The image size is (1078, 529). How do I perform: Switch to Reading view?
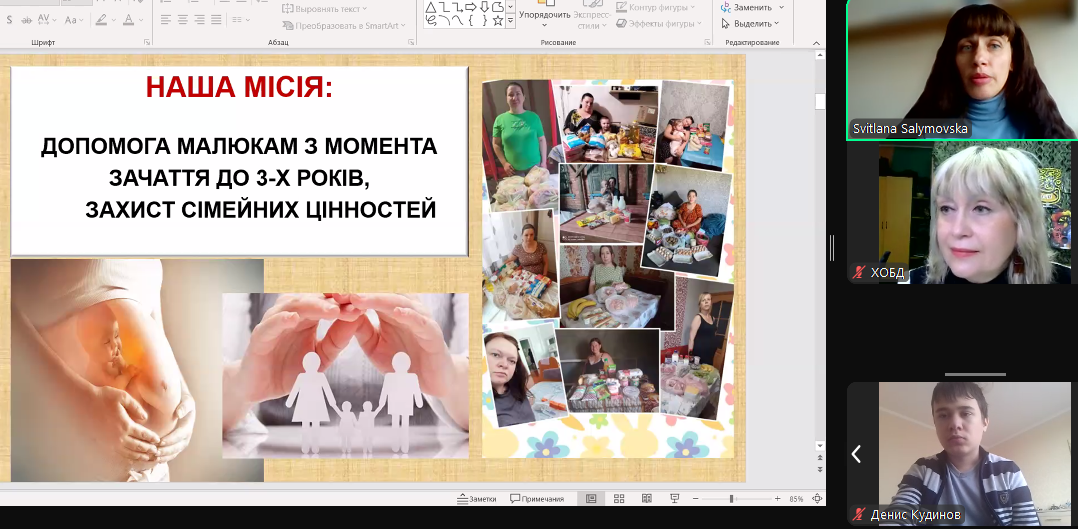(647, 499)
